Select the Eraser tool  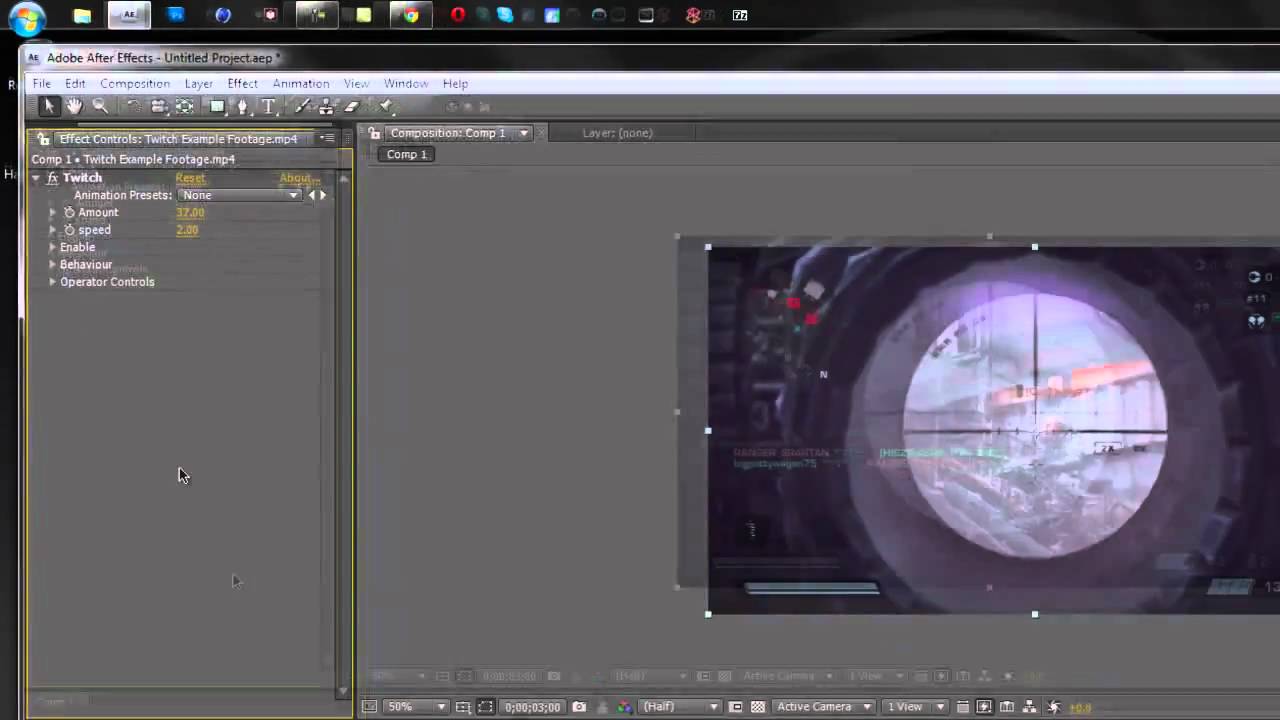pos(351,106)
